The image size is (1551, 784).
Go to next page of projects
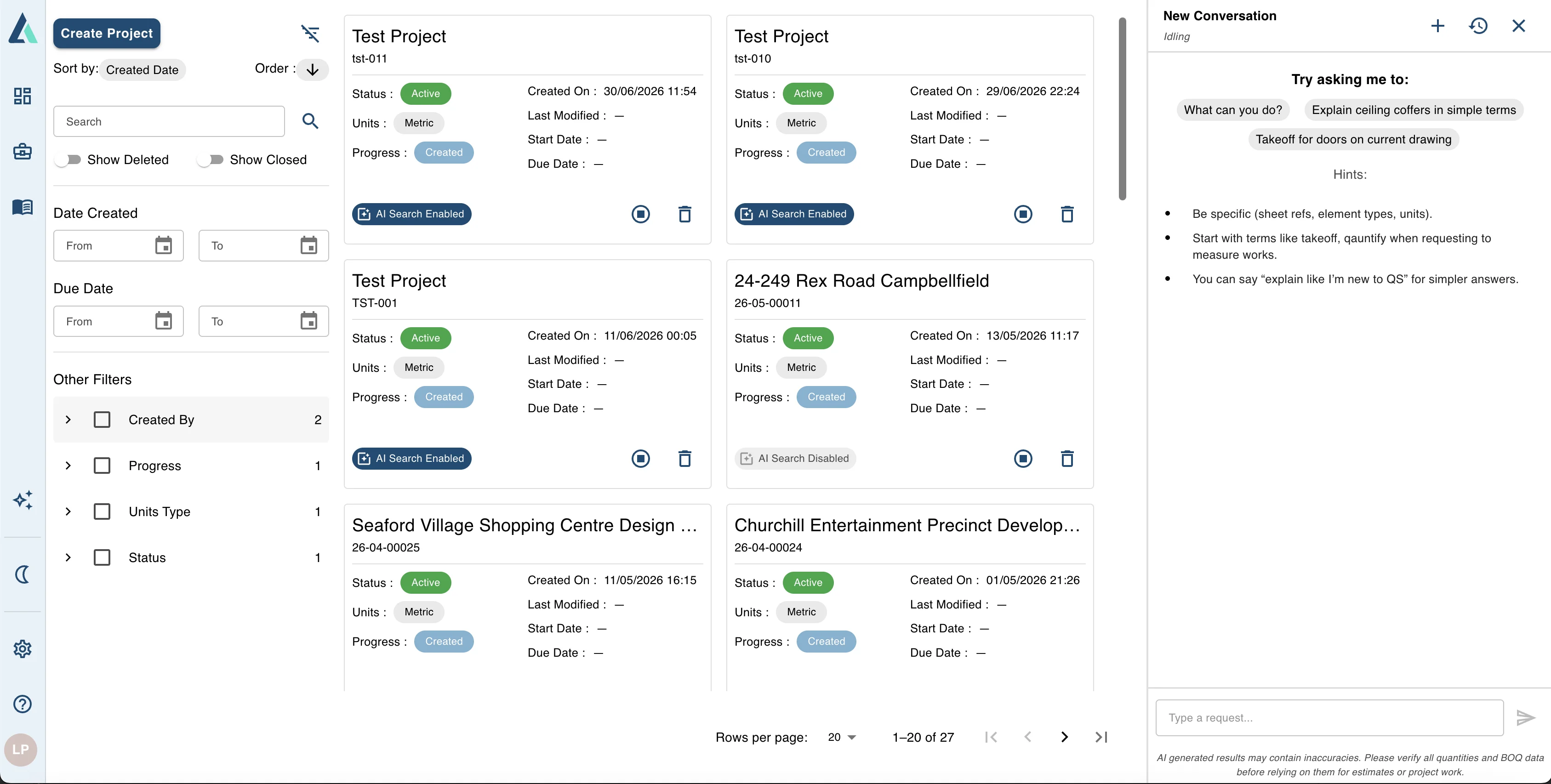(1064, 737)
